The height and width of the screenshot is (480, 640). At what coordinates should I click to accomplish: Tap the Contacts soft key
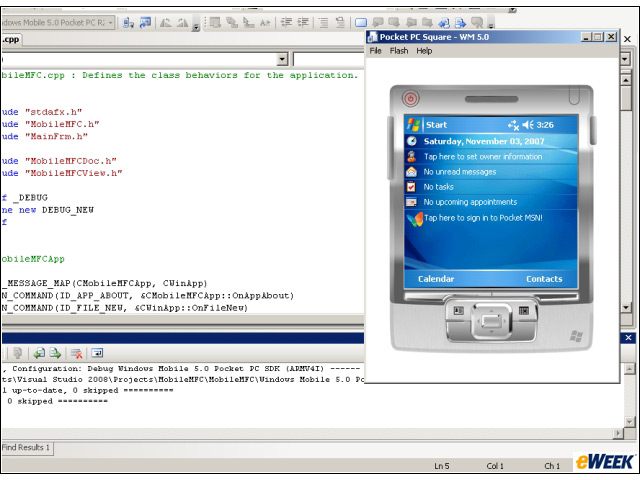pyautogui.click(x=544, y=279)
